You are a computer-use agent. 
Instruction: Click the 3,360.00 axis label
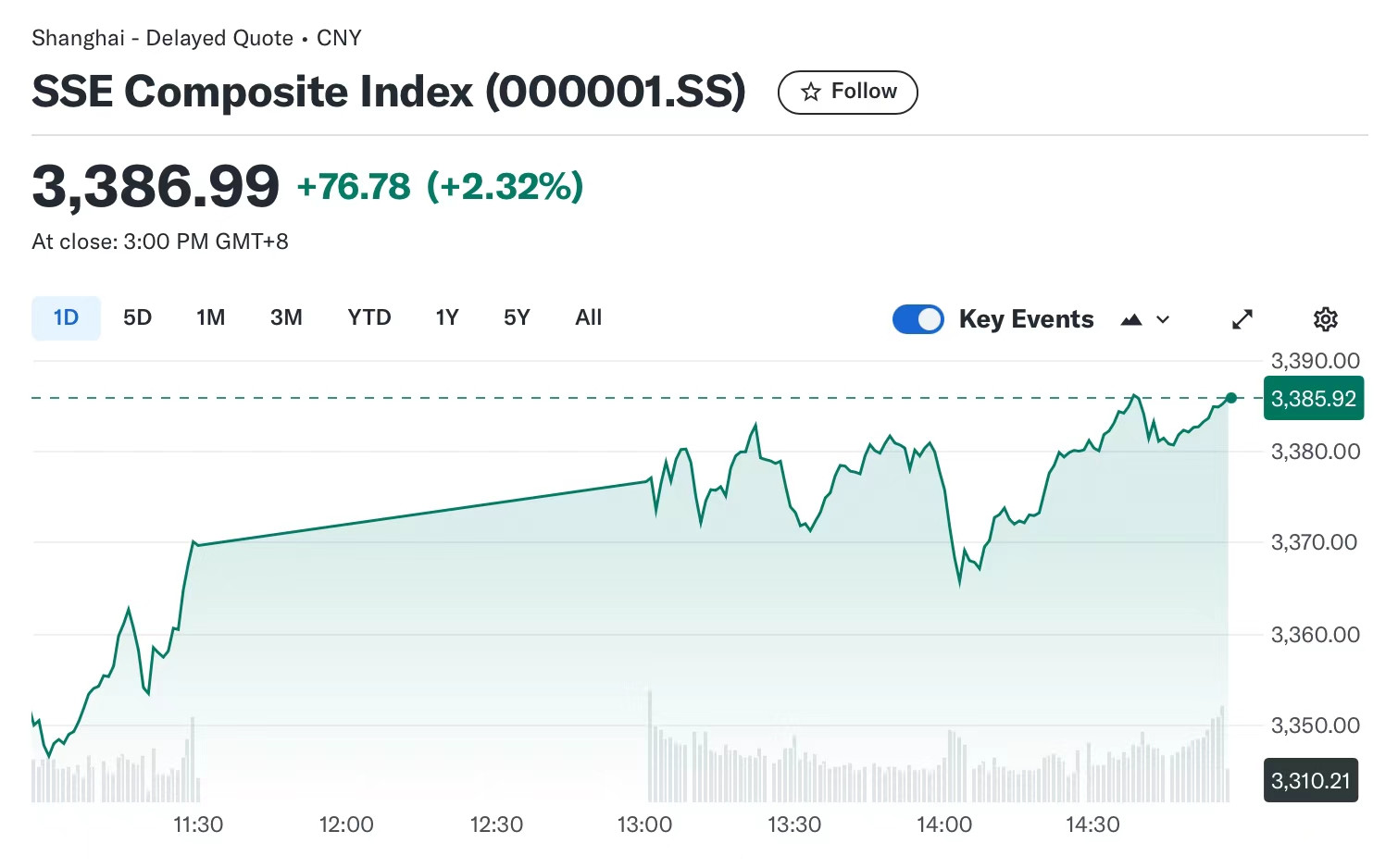click(1316, 634)
